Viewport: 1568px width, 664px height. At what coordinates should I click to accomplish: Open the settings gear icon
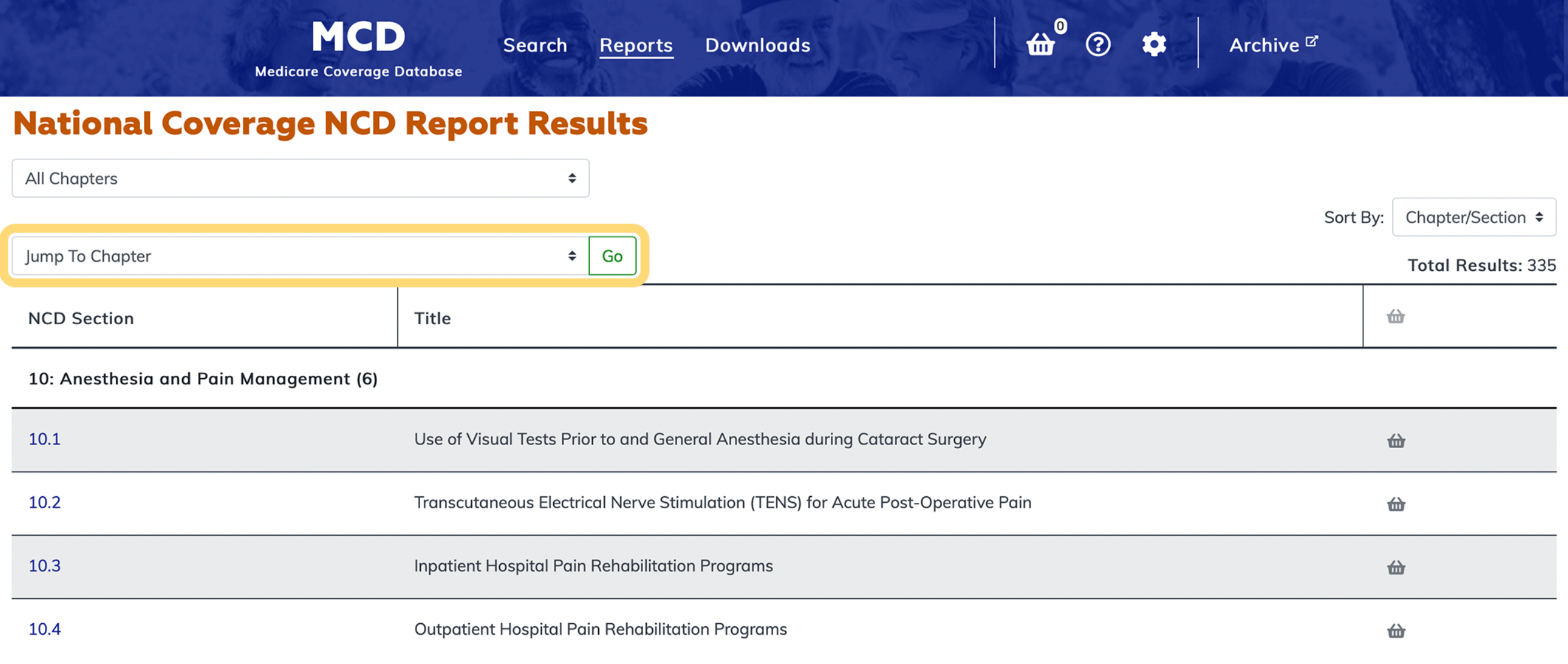click(x=1153, y=44)
